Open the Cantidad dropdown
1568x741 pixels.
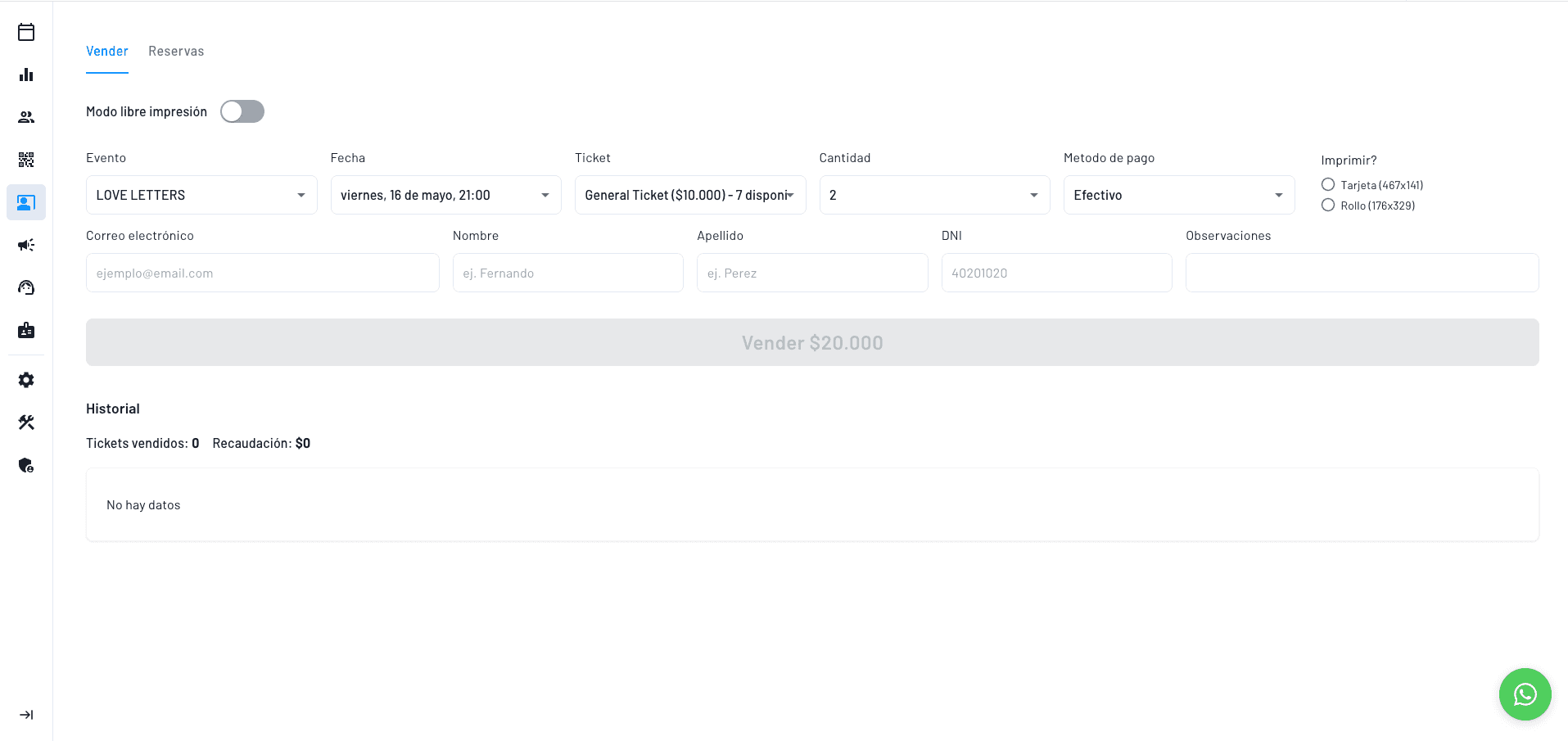tap(934, 195)
